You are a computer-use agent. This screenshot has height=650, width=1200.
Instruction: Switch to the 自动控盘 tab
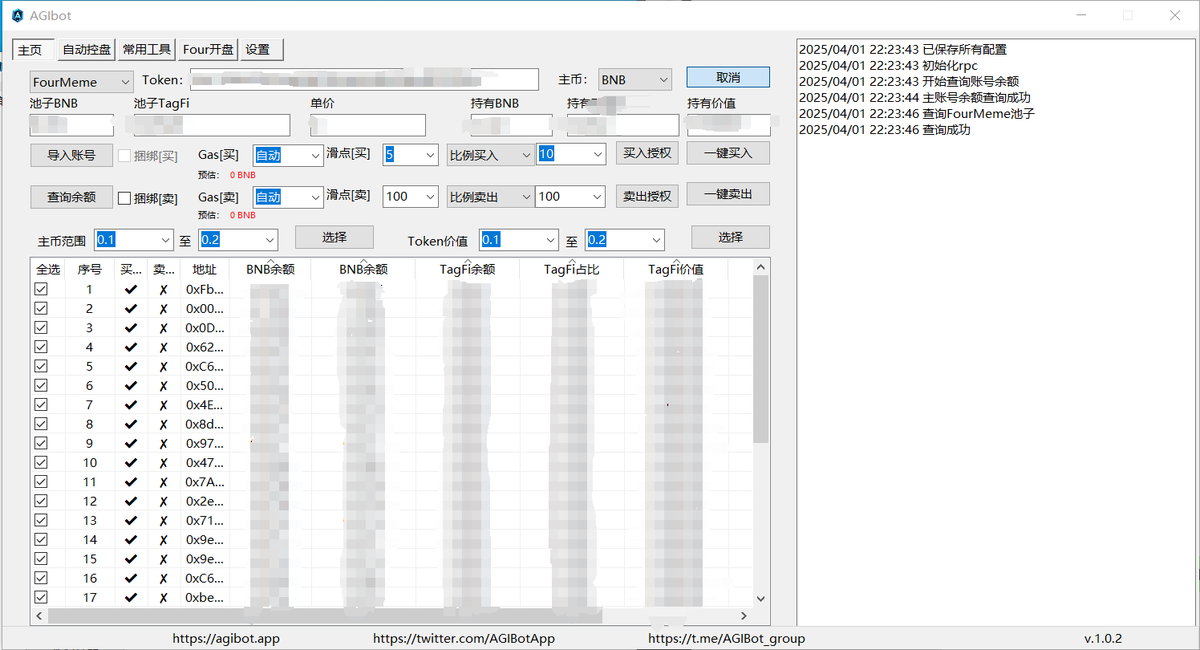coord(86,49)
